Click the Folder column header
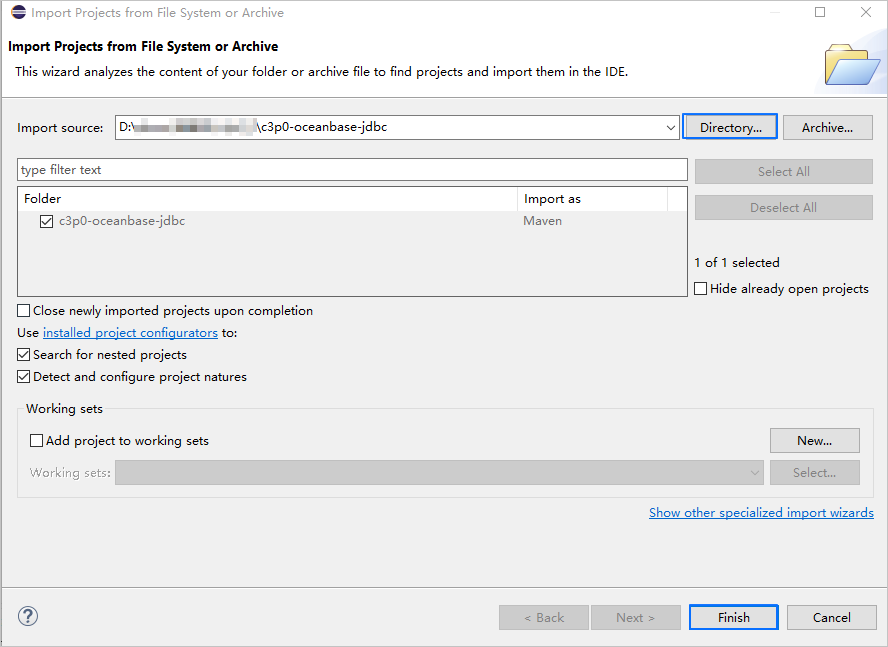This screenshot has width=888, height=647. (x=267, y=199)
